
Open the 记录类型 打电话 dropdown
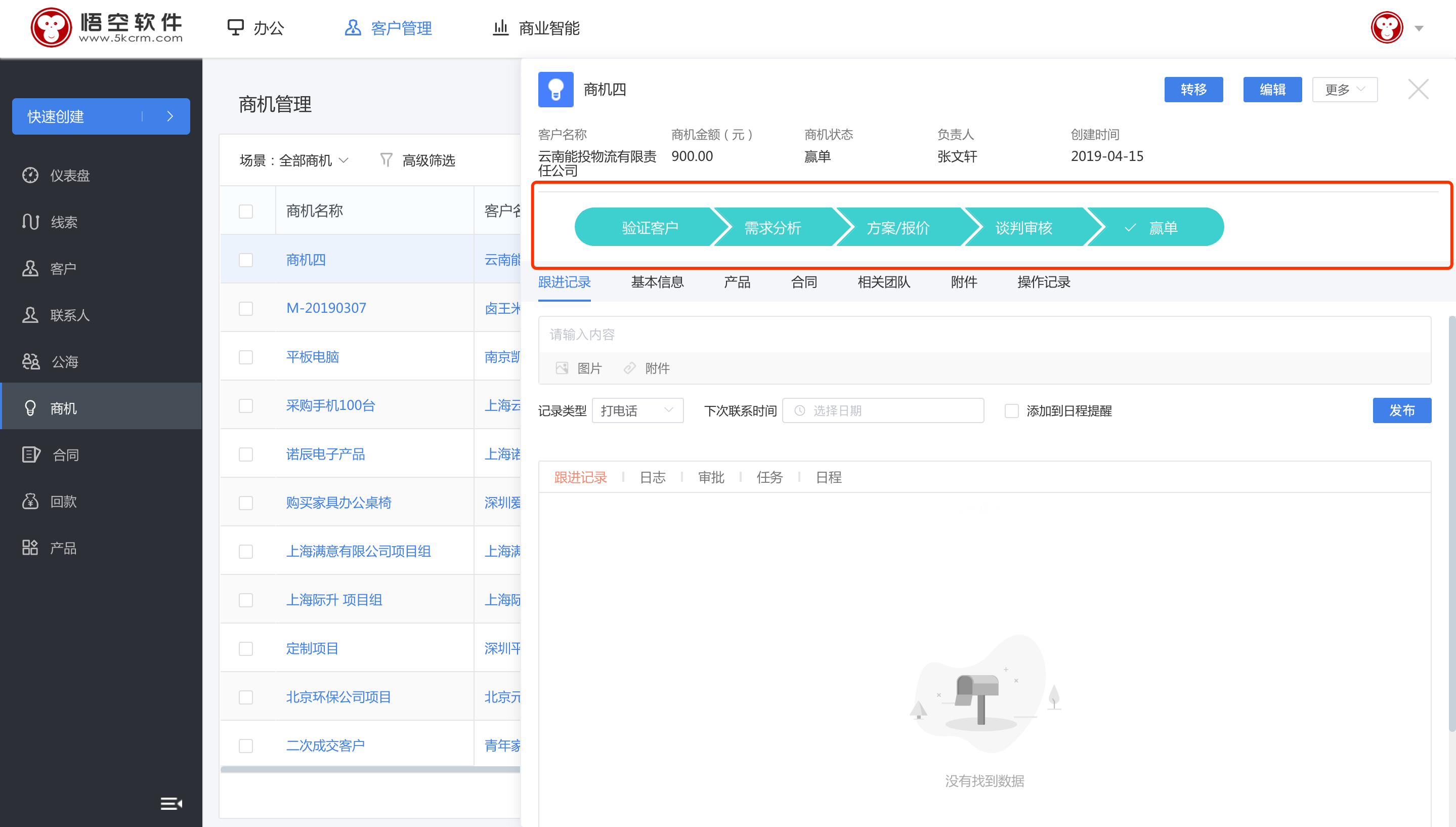[637, 410]
